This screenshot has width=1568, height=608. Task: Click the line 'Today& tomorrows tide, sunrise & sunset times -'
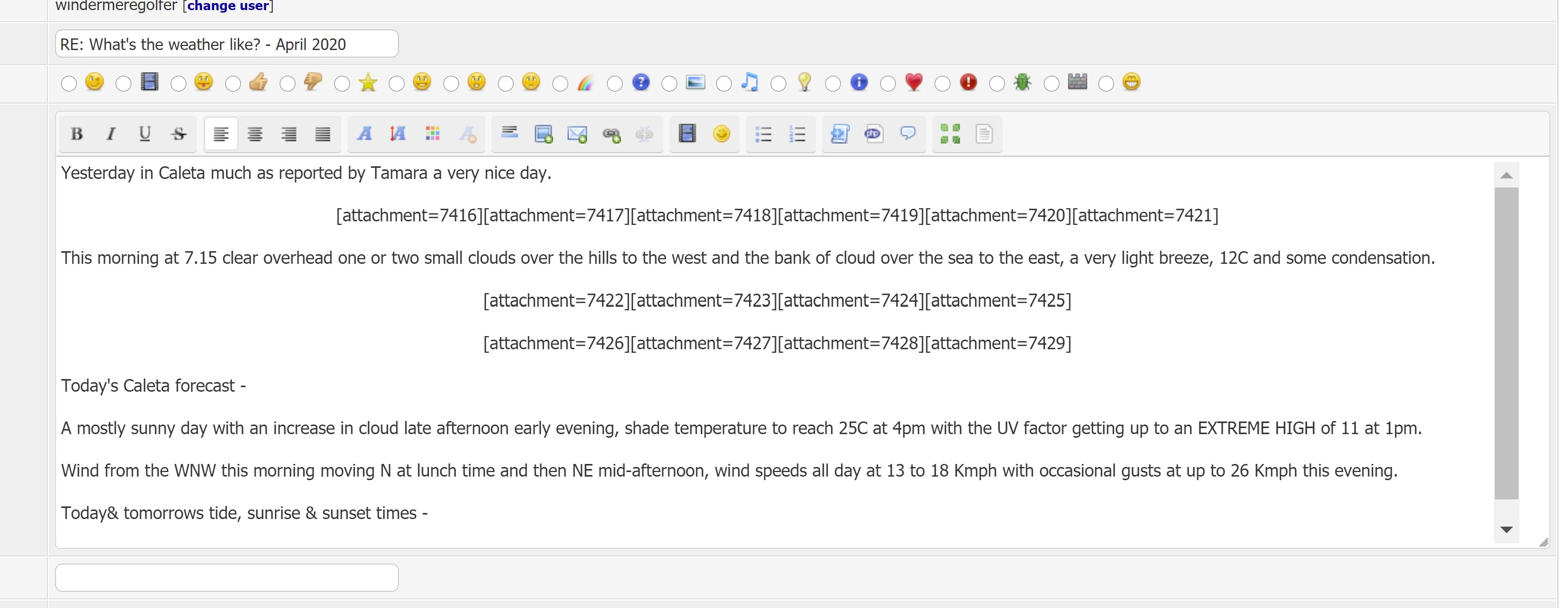244,513
